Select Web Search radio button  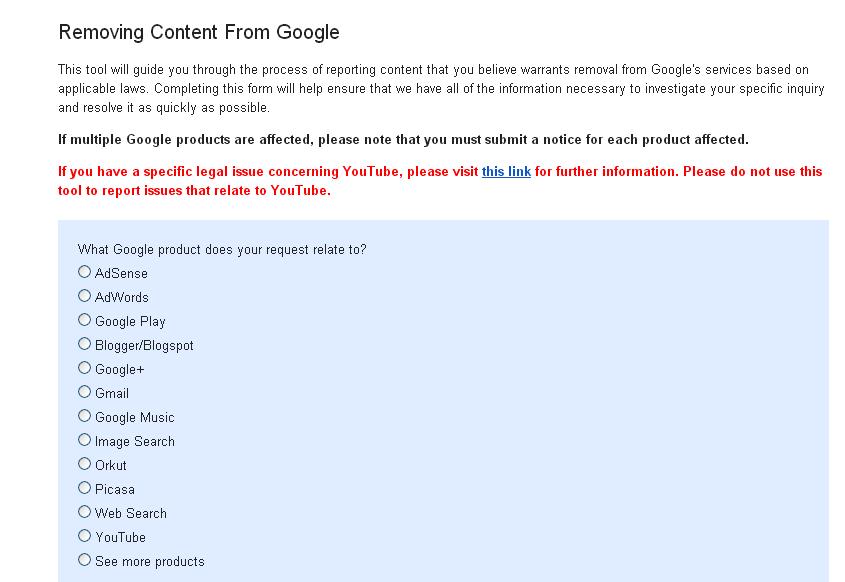tap(85, 512)
